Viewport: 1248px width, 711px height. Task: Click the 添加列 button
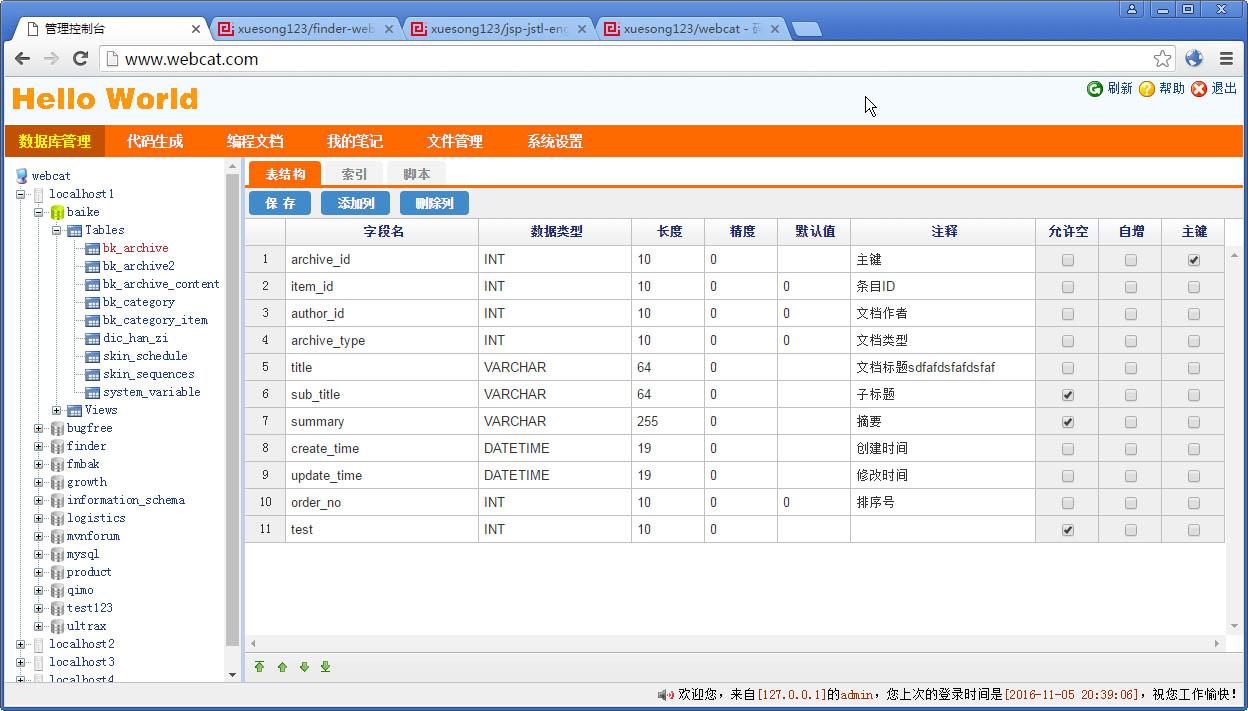pos(355,203)
